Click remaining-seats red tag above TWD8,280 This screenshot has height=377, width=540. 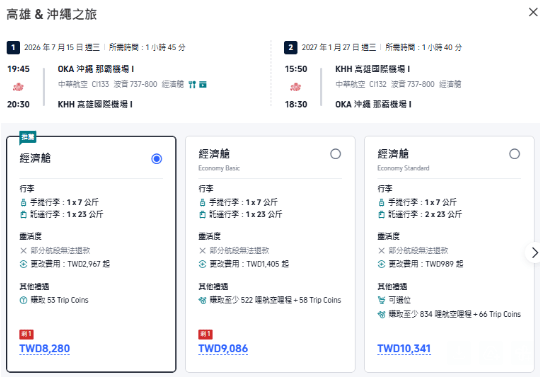tap(26, 334)
